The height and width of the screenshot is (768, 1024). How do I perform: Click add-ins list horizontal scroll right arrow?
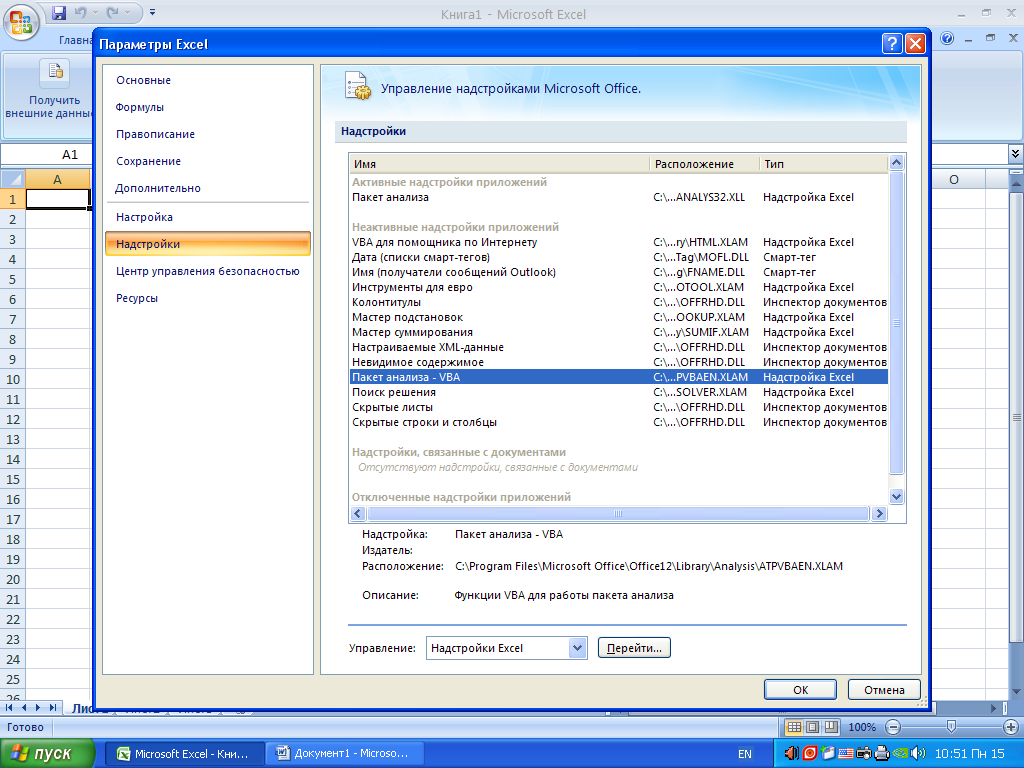pos(879,514)
